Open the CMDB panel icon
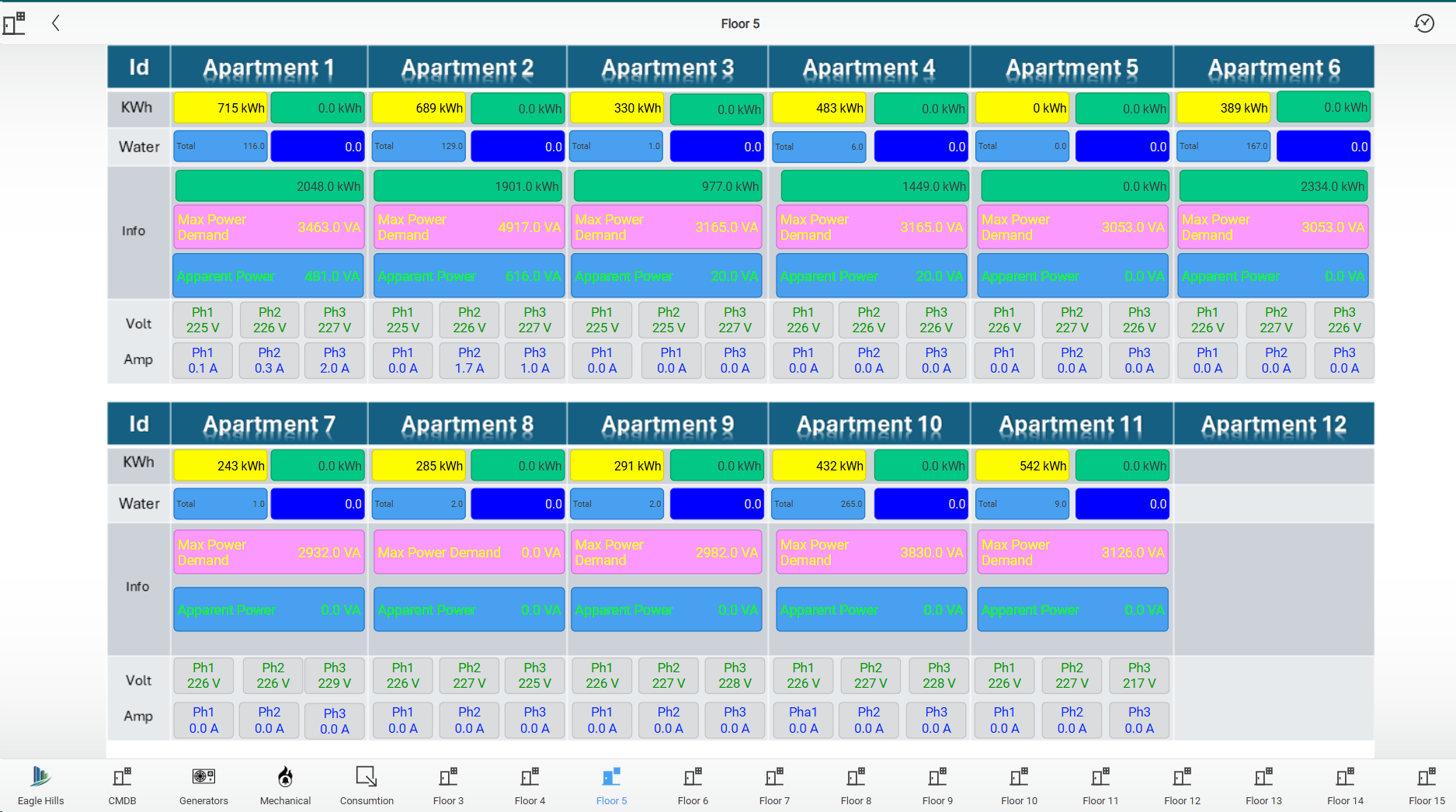Viewport: 1456px width, 812px height. click(122, 777)
